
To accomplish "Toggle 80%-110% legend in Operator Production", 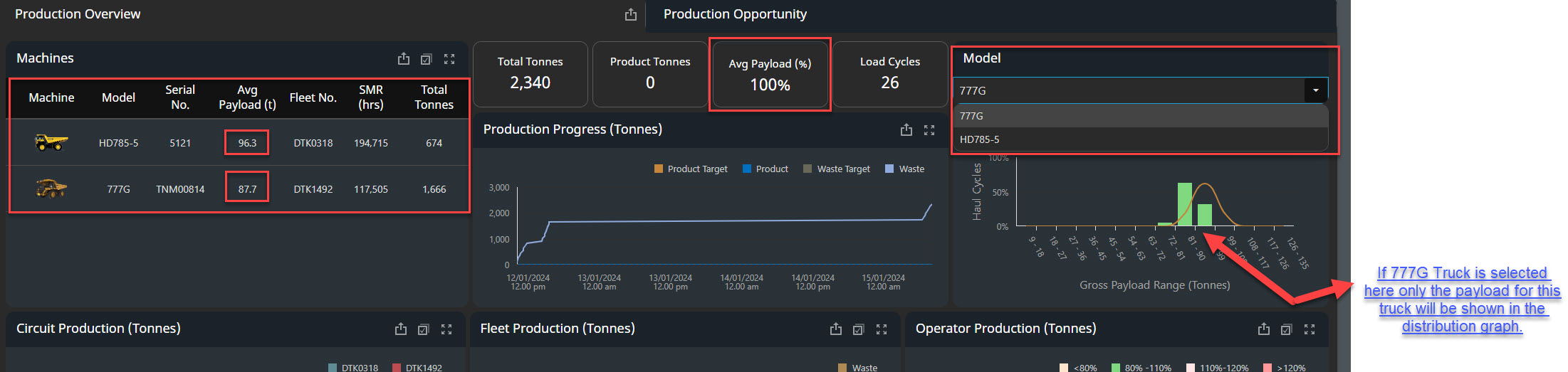I will (x=1141, y=368).
